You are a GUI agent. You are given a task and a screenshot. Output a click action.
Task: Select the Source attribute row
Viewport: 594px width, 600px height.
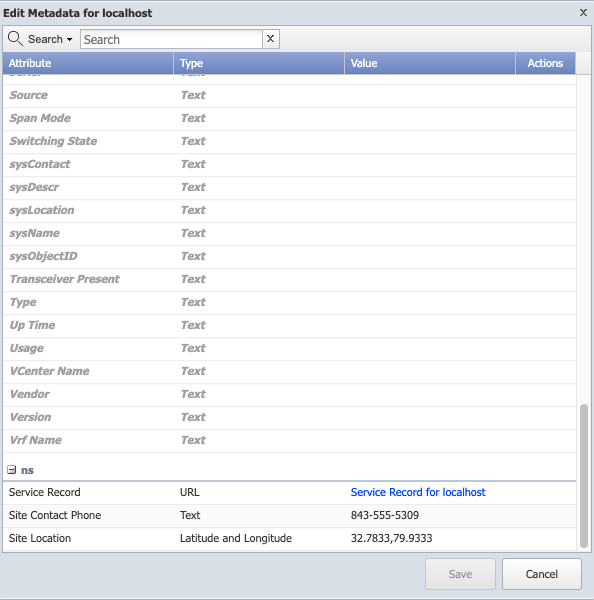click(x=289, y=96)
